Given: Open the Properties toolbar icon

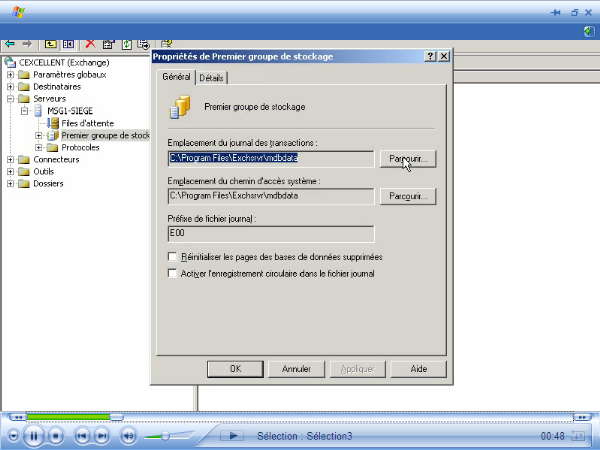Looking at the screenshot, I should click(x=108, y=44).
